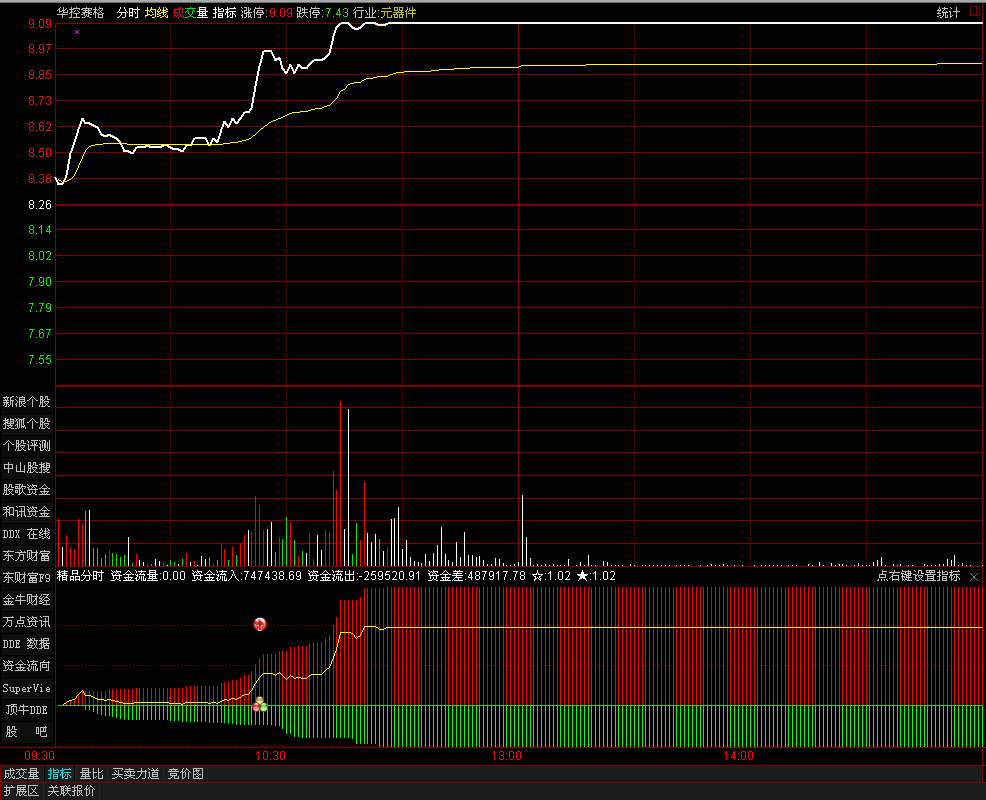Viewport: 986px width, 800px height.
Task: Switch to the 成交量 bottom tab
Action: 21,774
